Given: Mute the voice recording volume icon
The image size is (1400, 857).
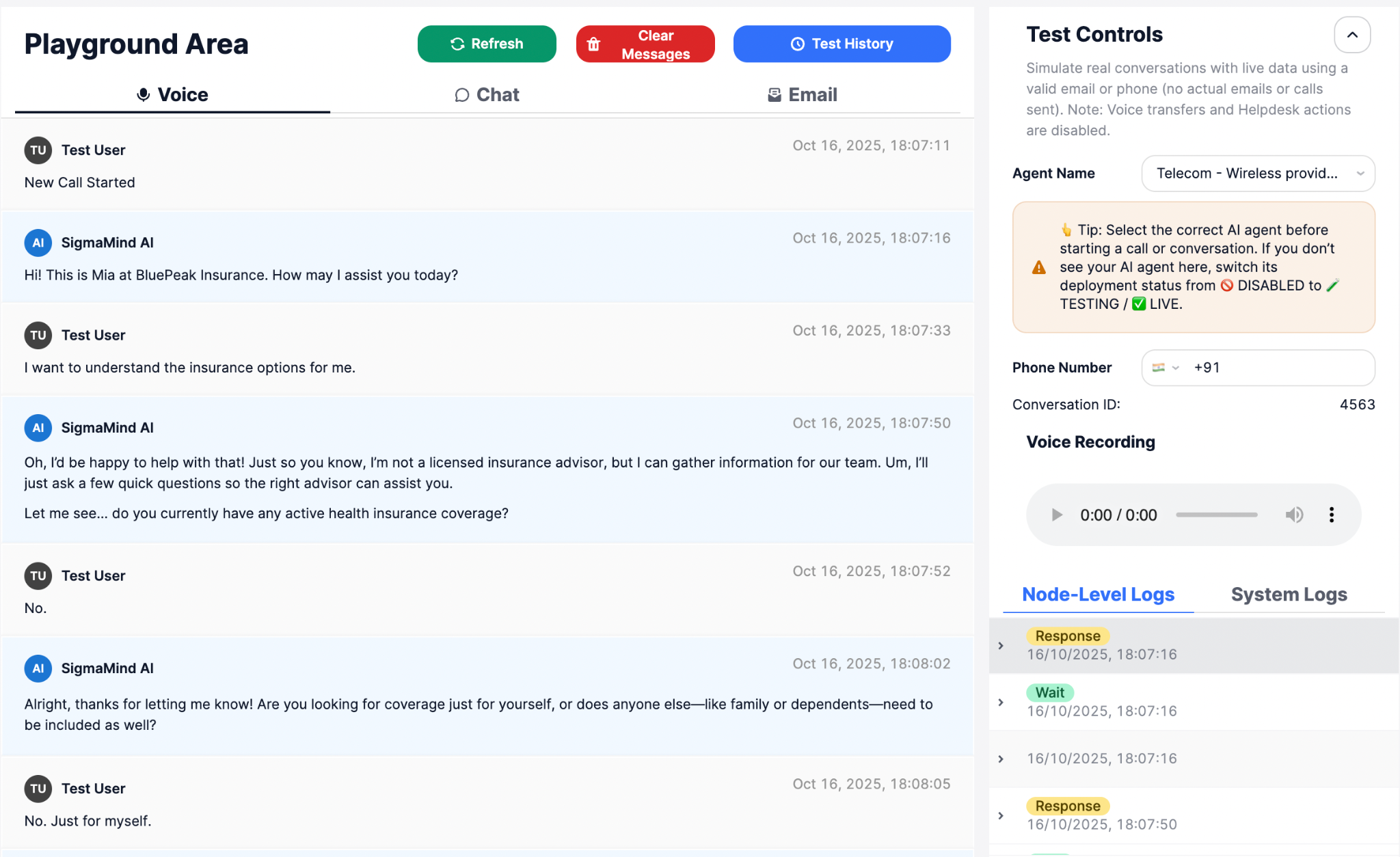Looking at the screenshot, I should [x=1293, y=515].
